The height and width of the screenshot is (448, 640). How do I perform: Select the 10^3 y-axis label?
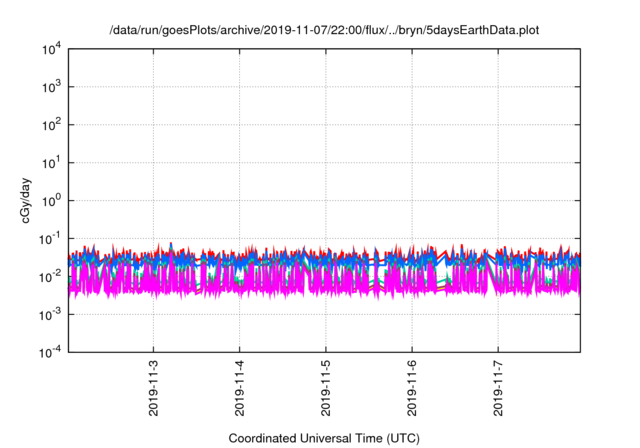pyautogui.click(x=51, y=87)
